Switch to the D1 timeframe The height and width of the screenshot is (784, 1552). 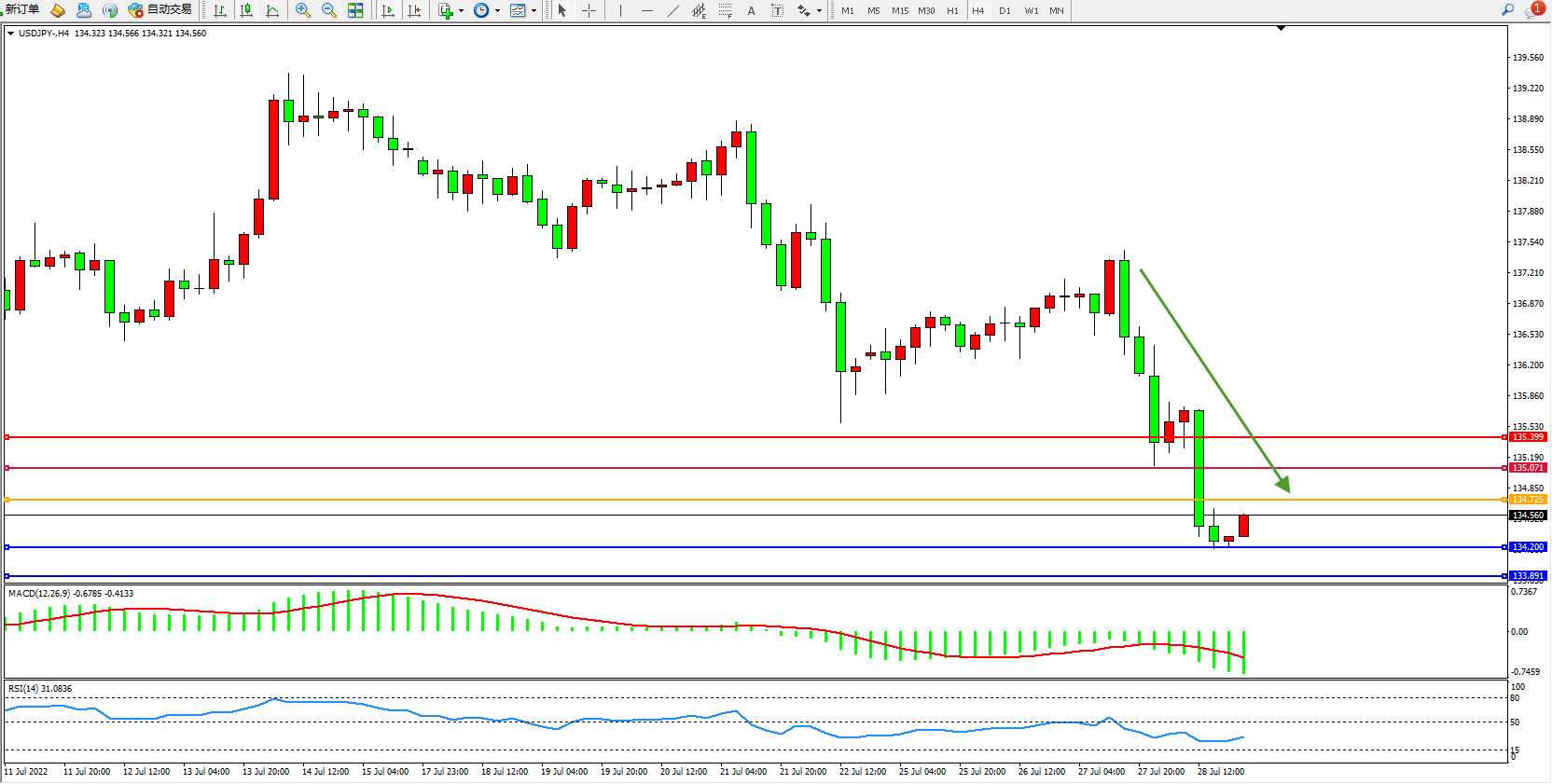pyautogui.click(x=1005, y=11)
